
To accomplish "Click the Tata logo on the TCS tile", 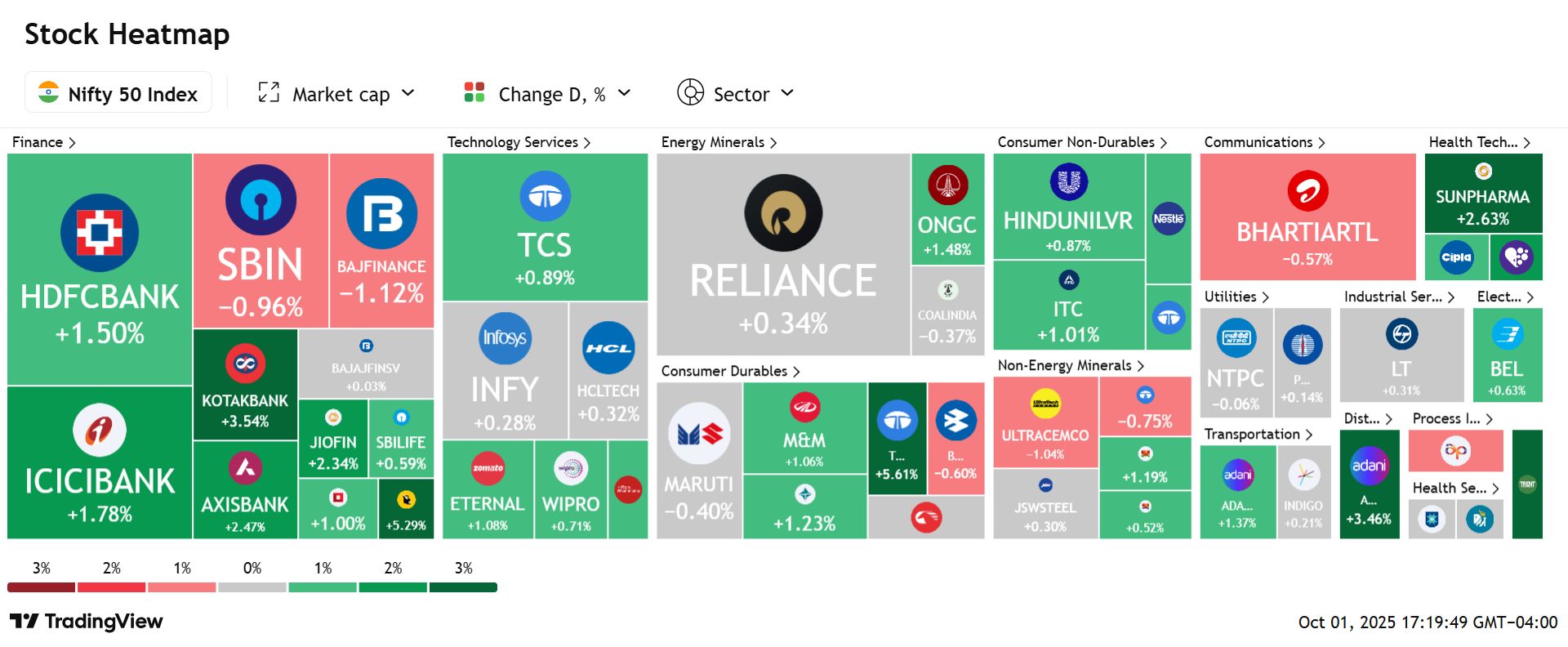I will 545,197.
